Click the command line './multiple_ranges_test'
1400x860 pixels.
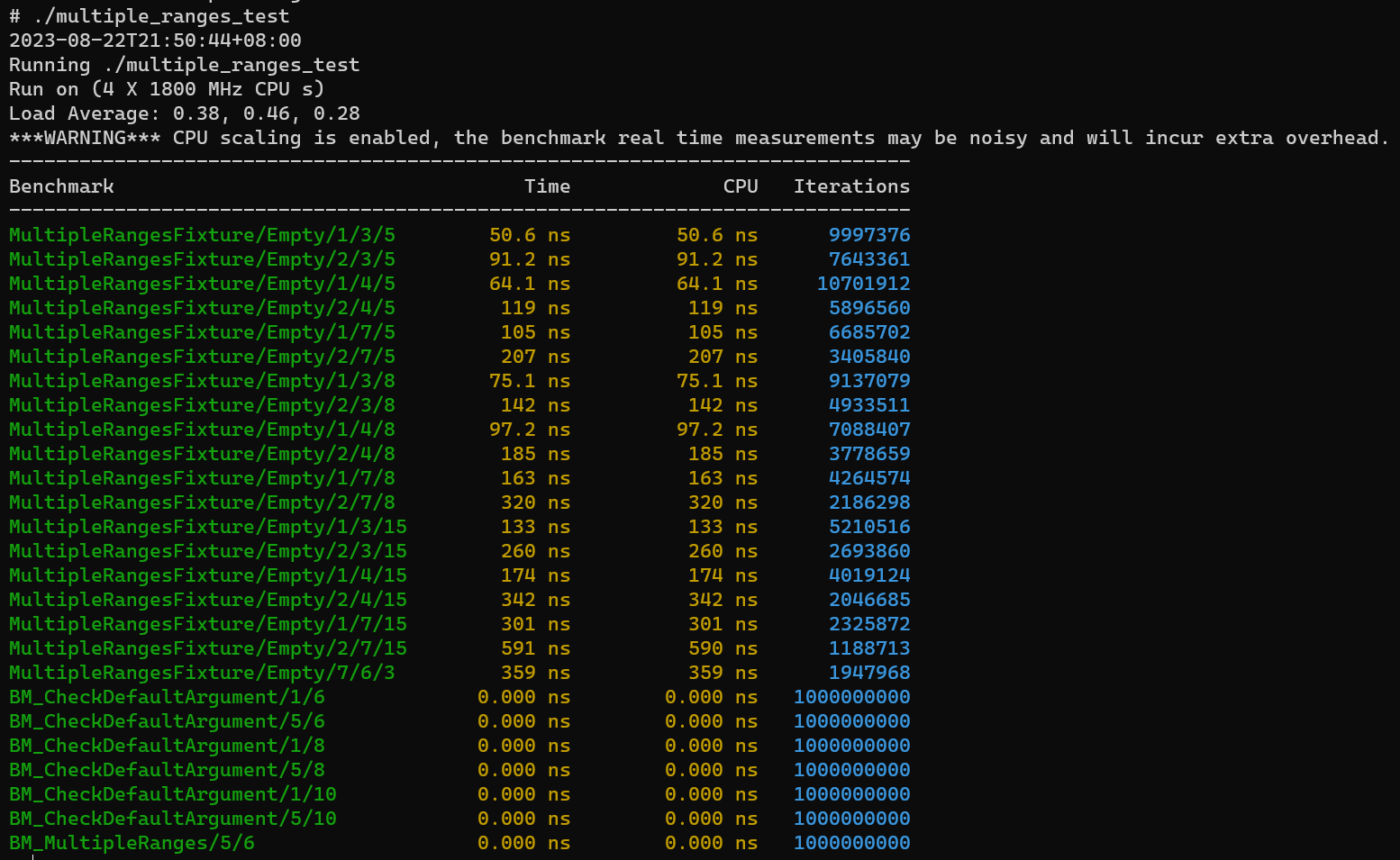[161, 16]
